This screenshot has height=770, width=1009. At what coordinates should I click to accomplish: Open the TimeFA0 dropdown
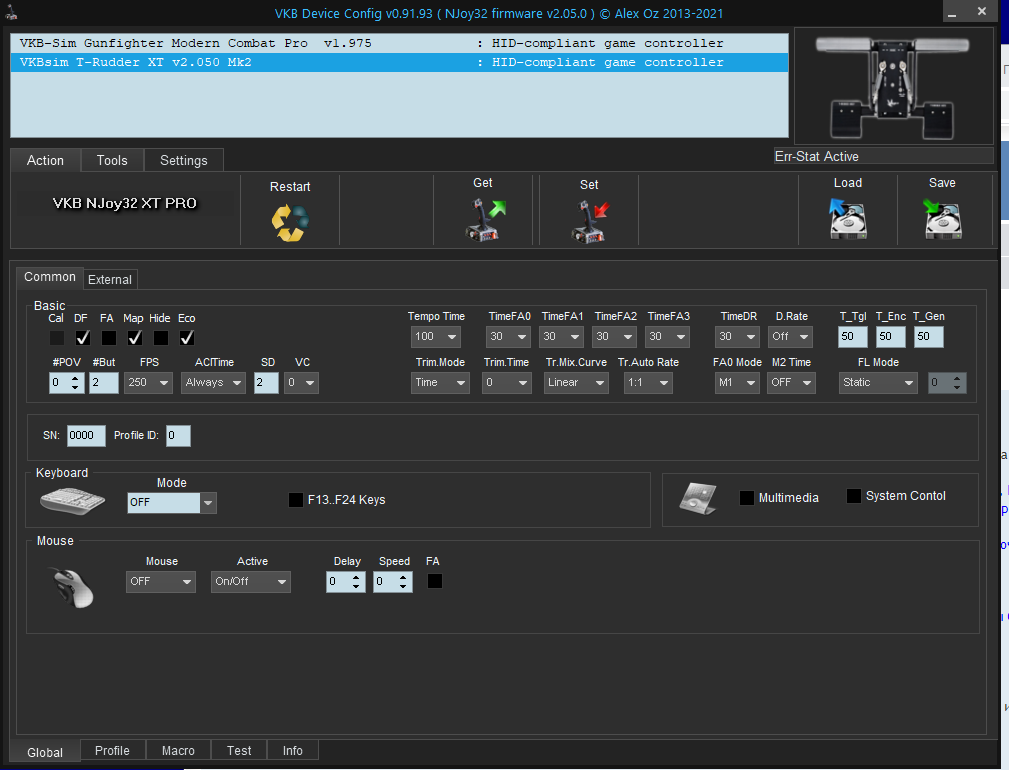coord(508,336)
